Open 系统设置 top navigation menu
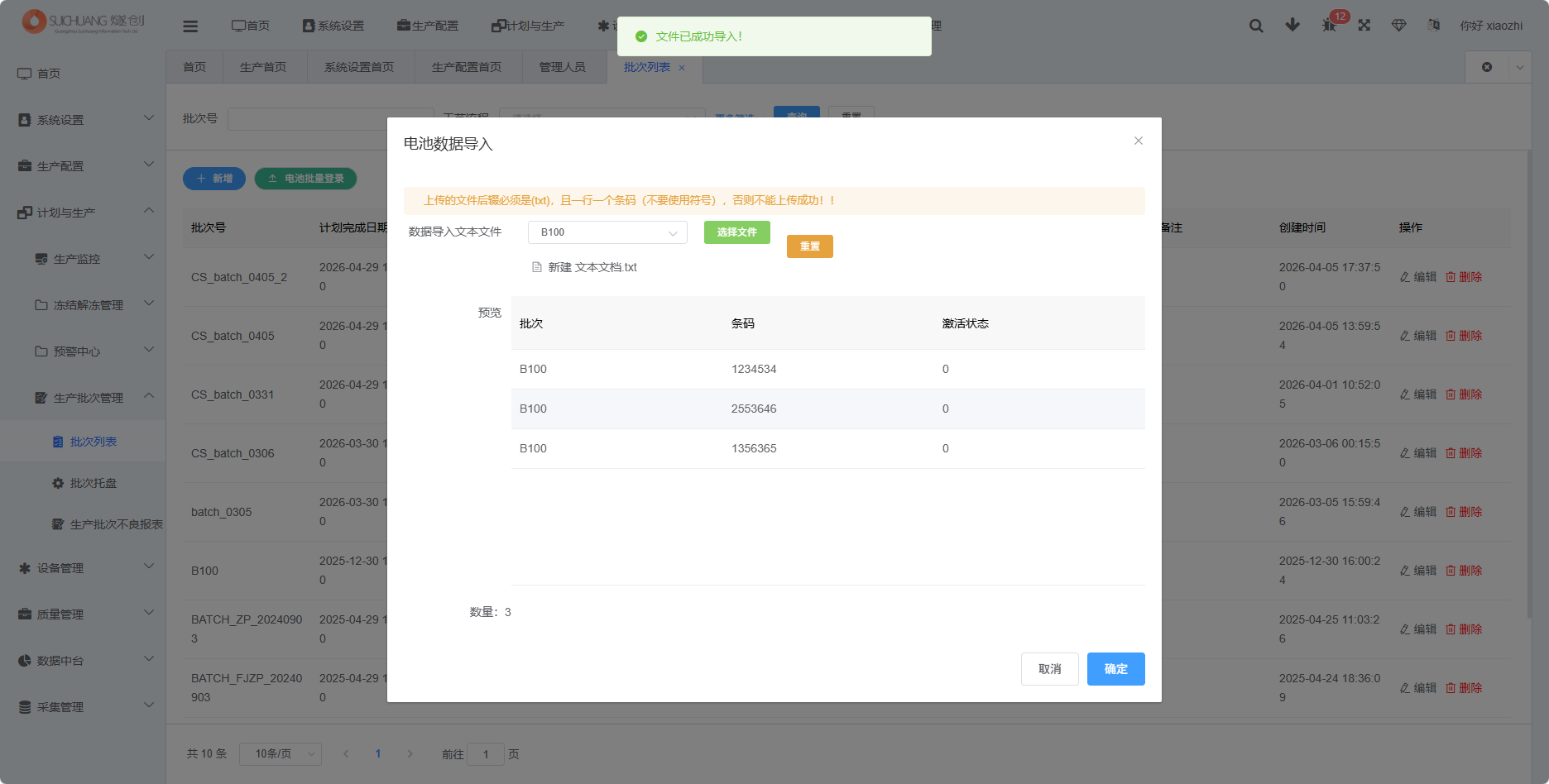 (x=333, y=26)
